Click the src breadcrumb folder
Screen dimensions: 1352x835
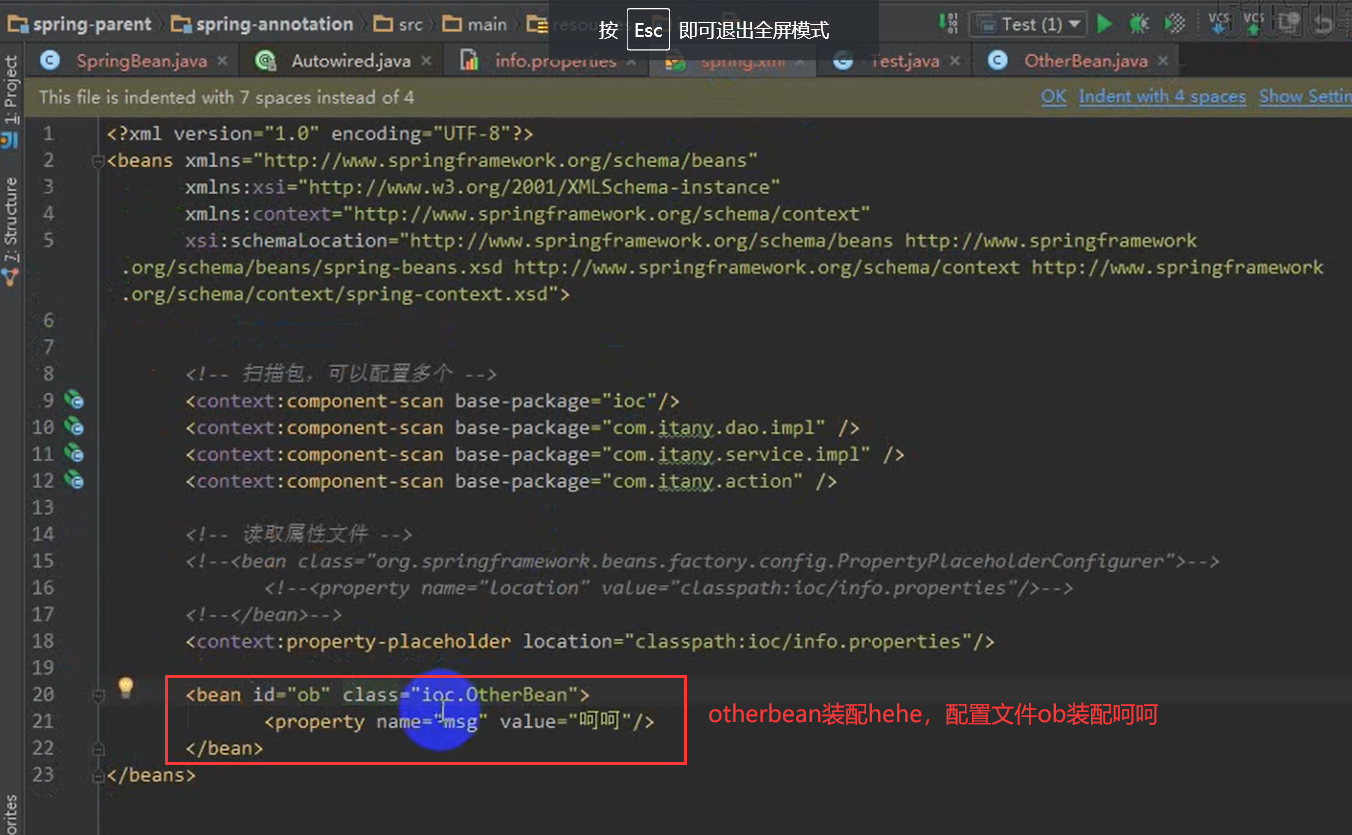398,24
